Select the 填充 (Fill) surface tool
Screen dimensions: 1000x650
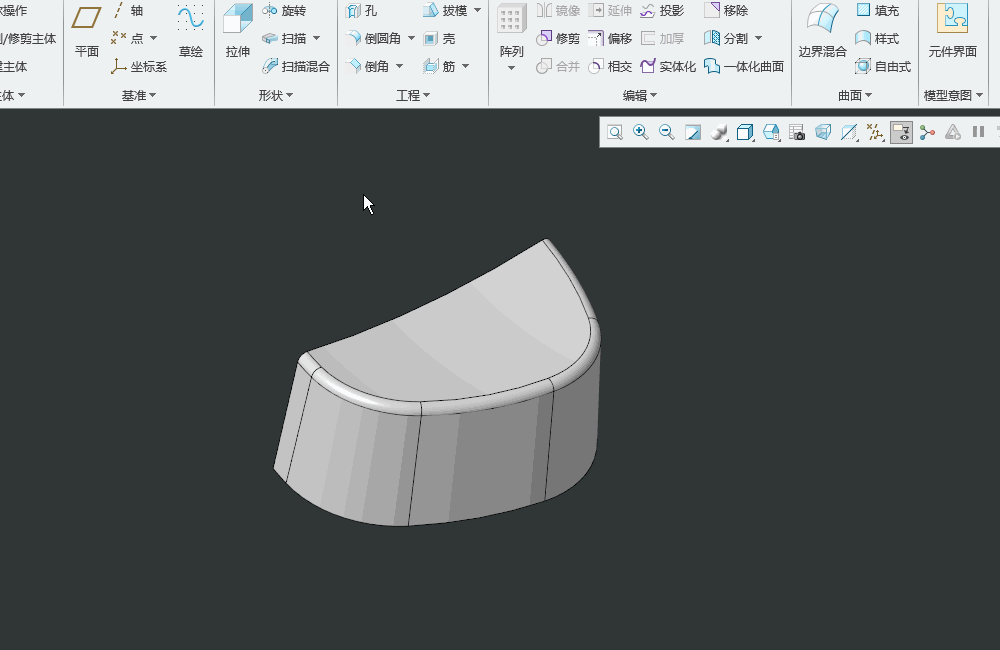[878, 11]
